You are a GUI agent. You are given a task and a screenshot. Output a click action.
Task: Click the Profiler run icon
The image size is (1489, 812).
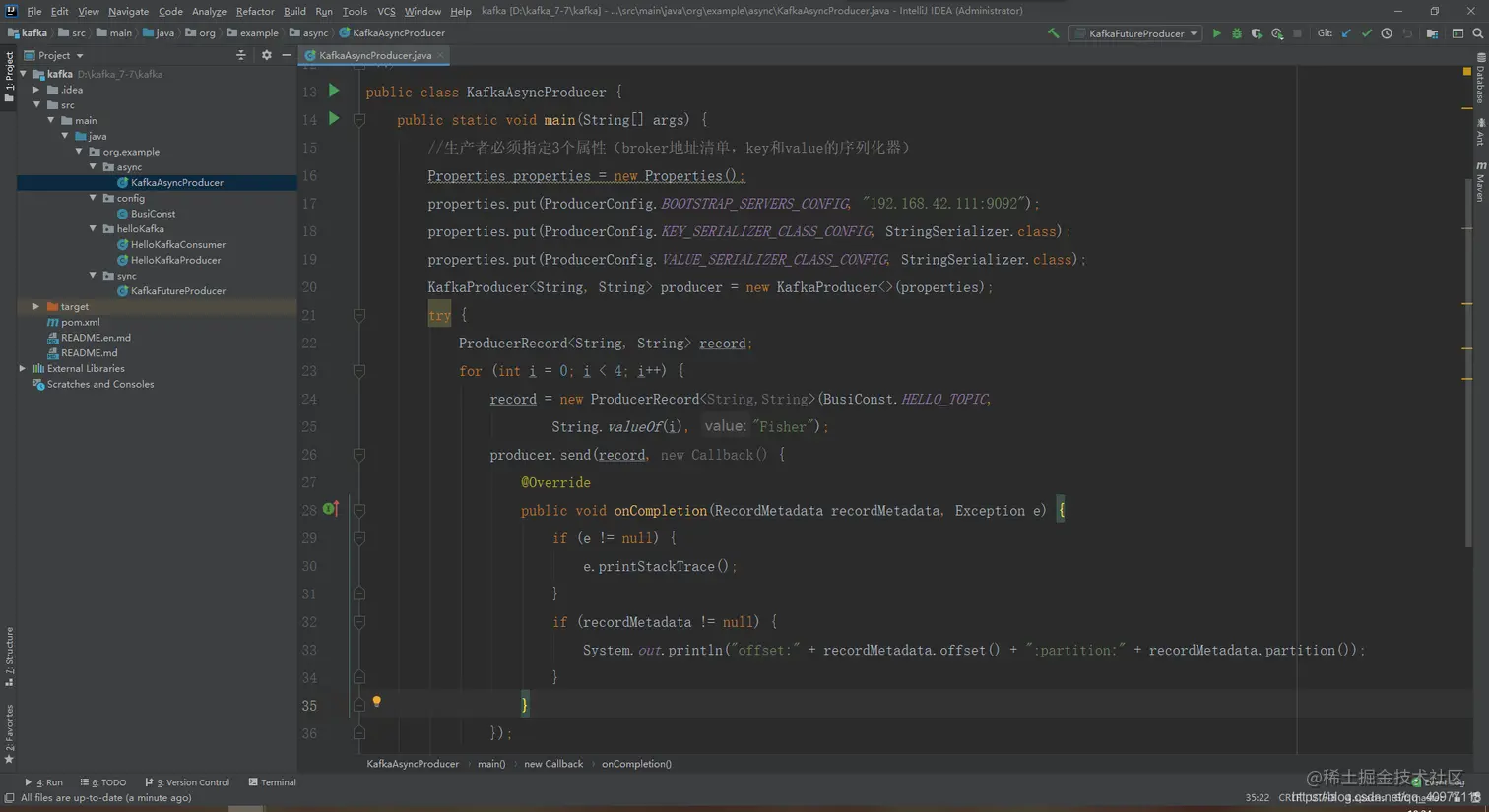tap(1277, 33)
